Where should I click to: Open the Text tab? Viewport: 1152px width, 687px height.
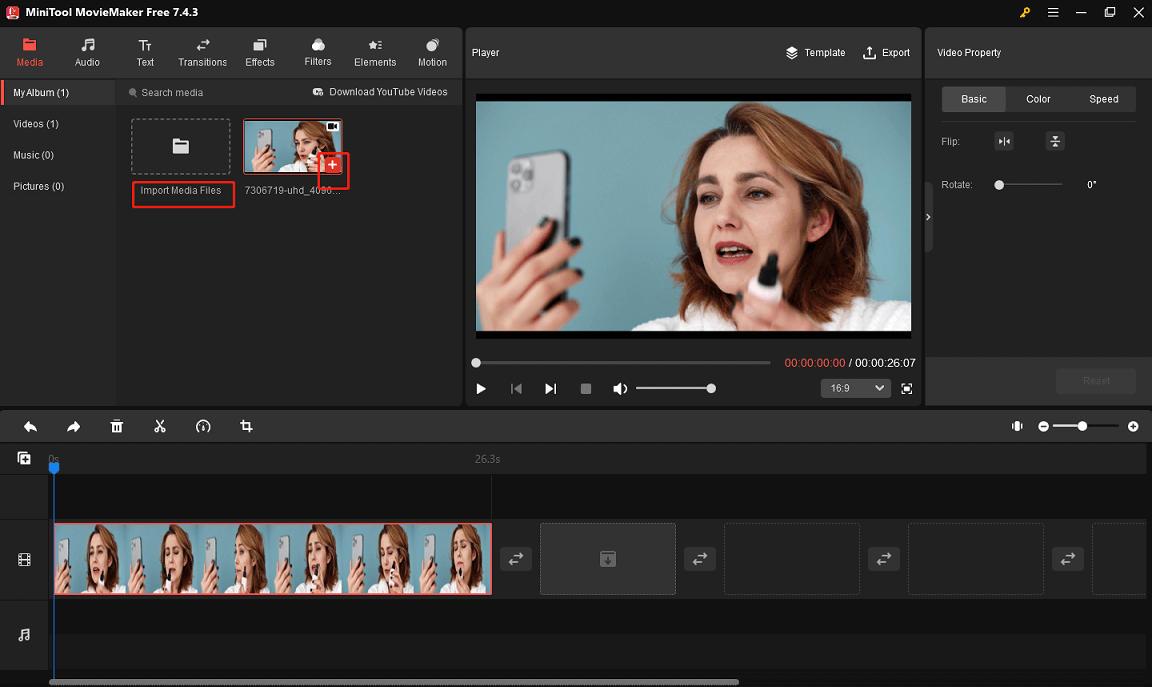point(145,53)
